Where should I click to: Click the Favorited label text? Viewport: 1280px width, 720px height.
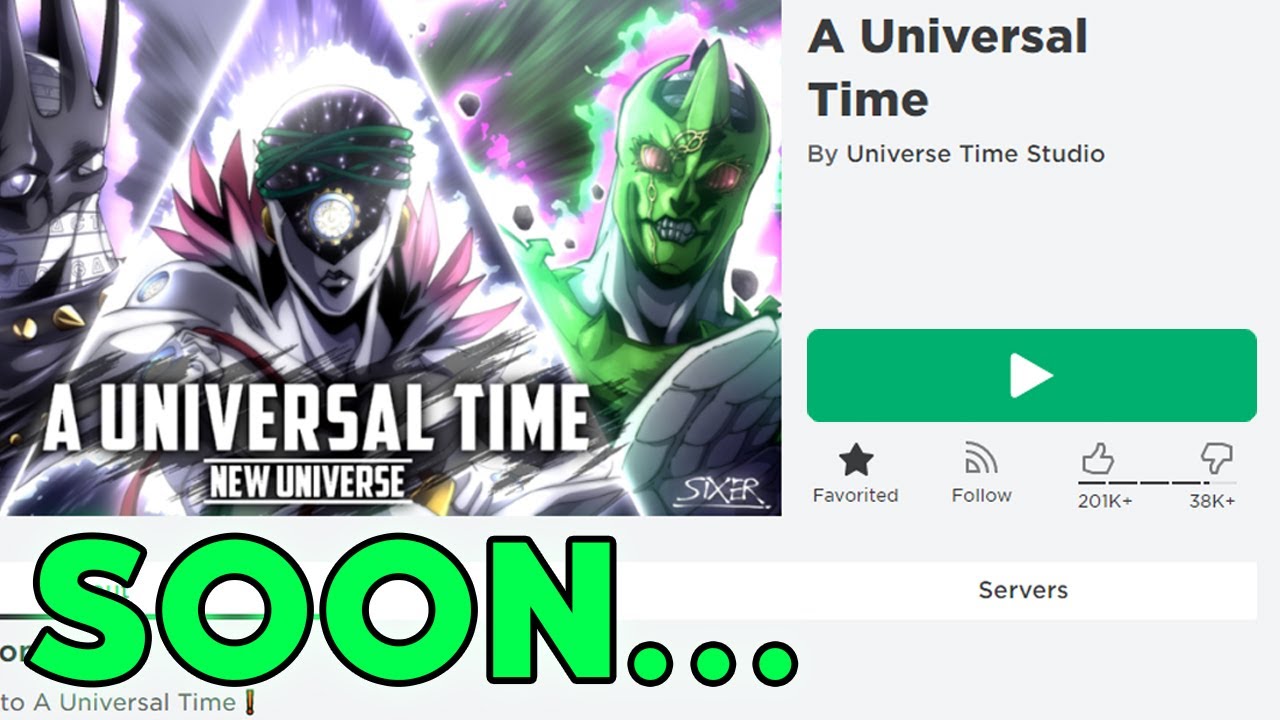(855, 495)
